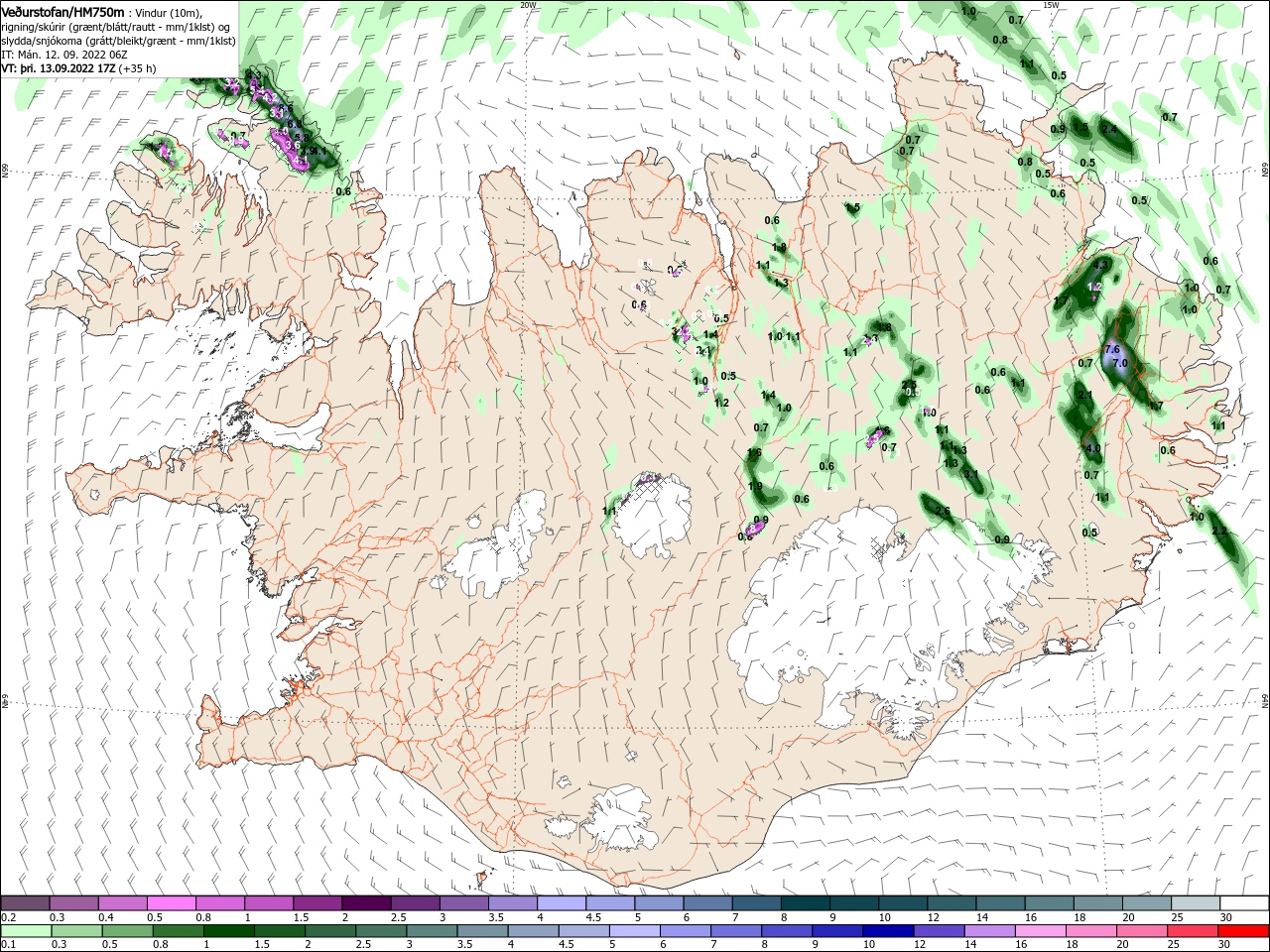Click the 4.0 precipitation value in the east

(x=1093, y=448)
